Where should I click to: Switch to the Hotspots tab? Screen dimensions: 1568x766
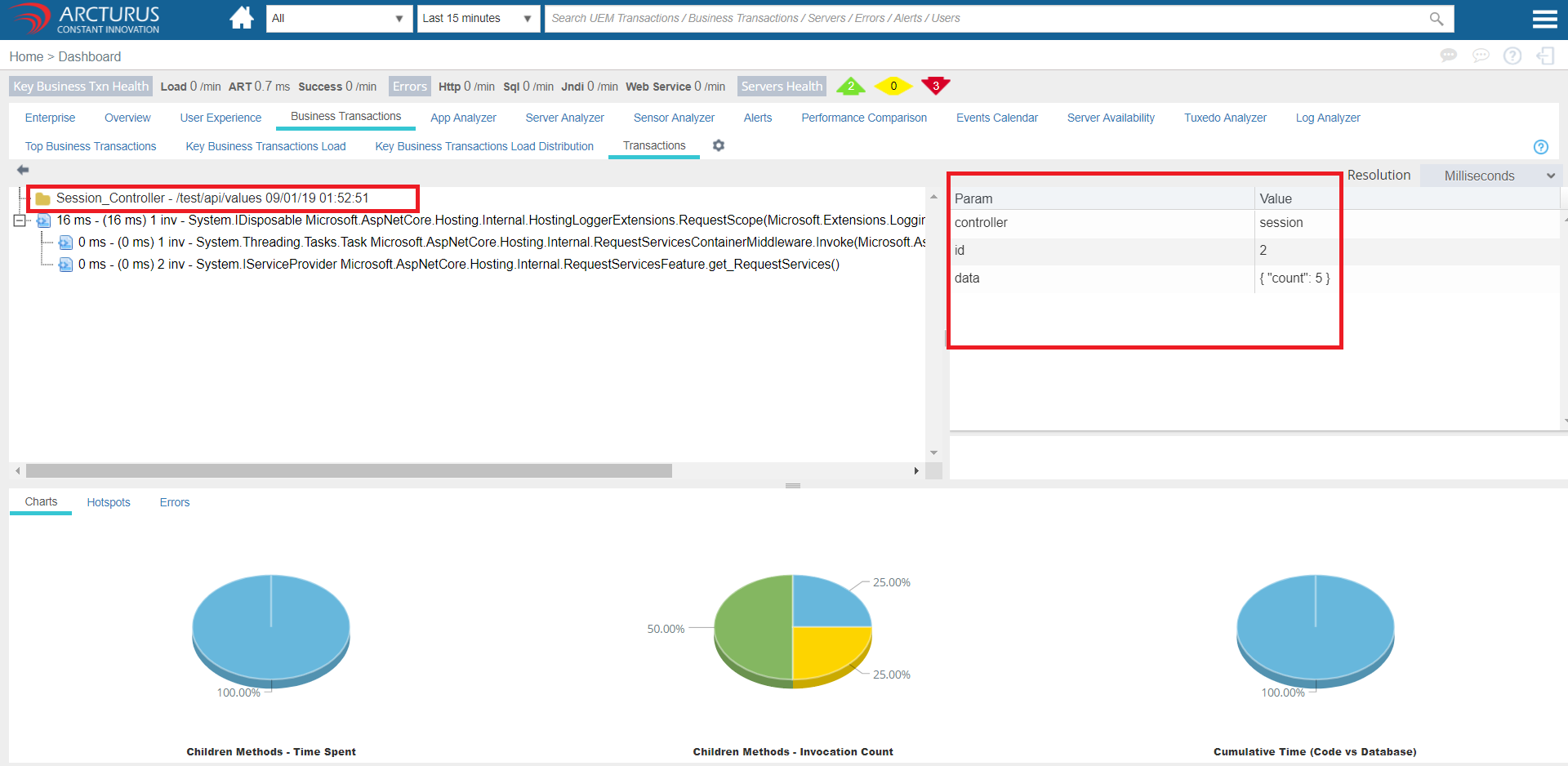(x=109, y=502)
